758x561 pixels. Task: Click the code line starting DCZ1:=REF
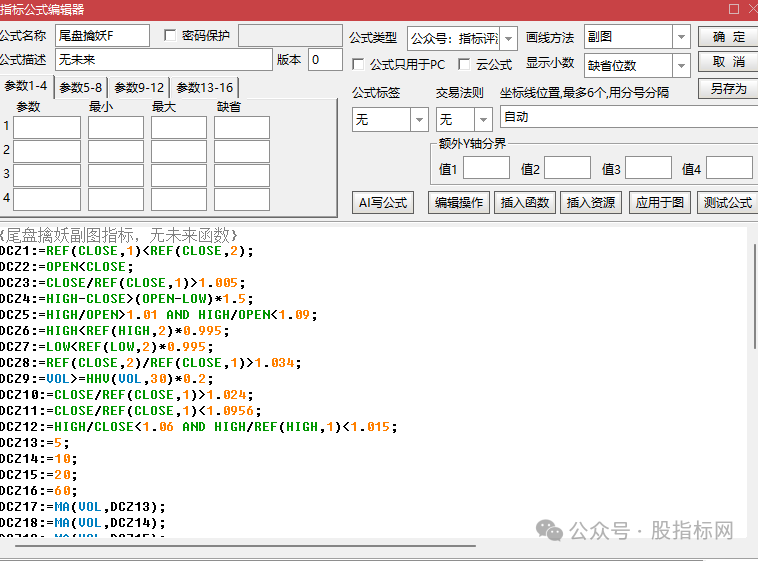point(127,251)
